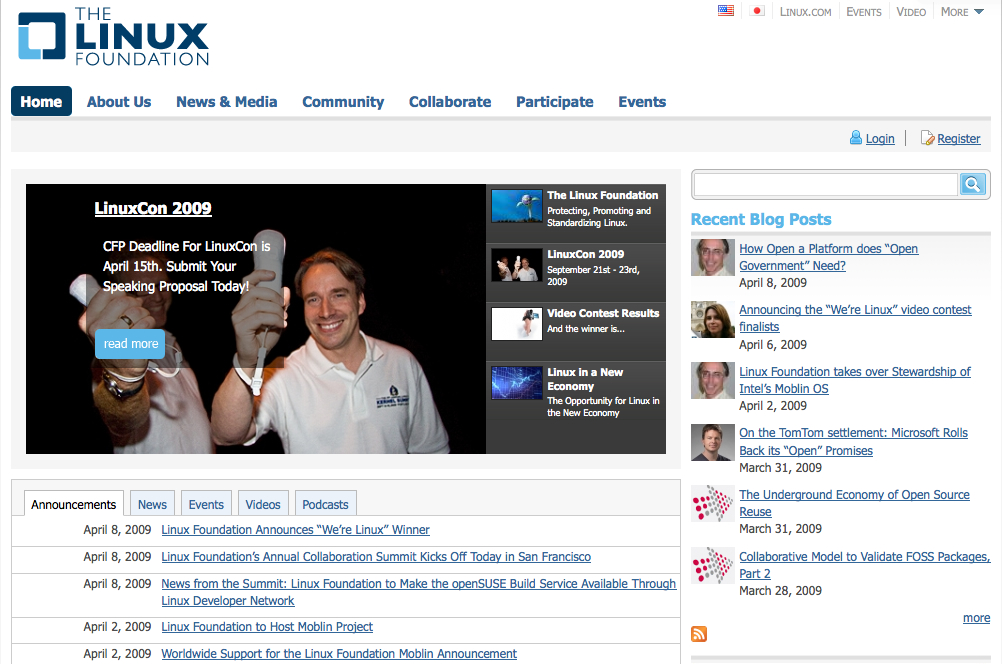Viewport: 1002px width, 664px height.
Task: Click the avatar beside the TomTom settlement post
Action: coord(712,442)
